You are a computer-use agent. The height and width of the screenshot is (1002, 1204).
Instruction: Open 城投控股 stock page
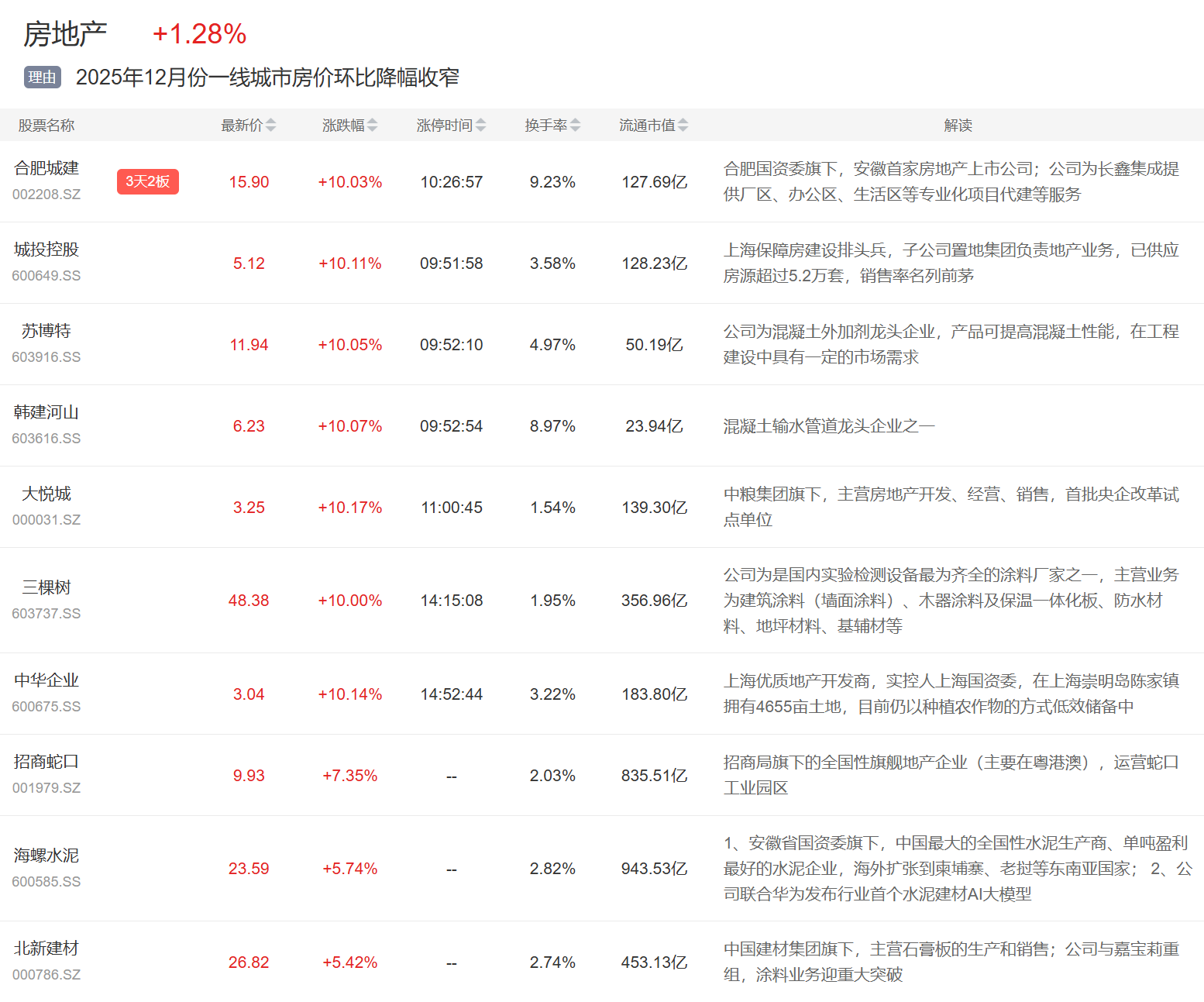[x=46, y=250]
